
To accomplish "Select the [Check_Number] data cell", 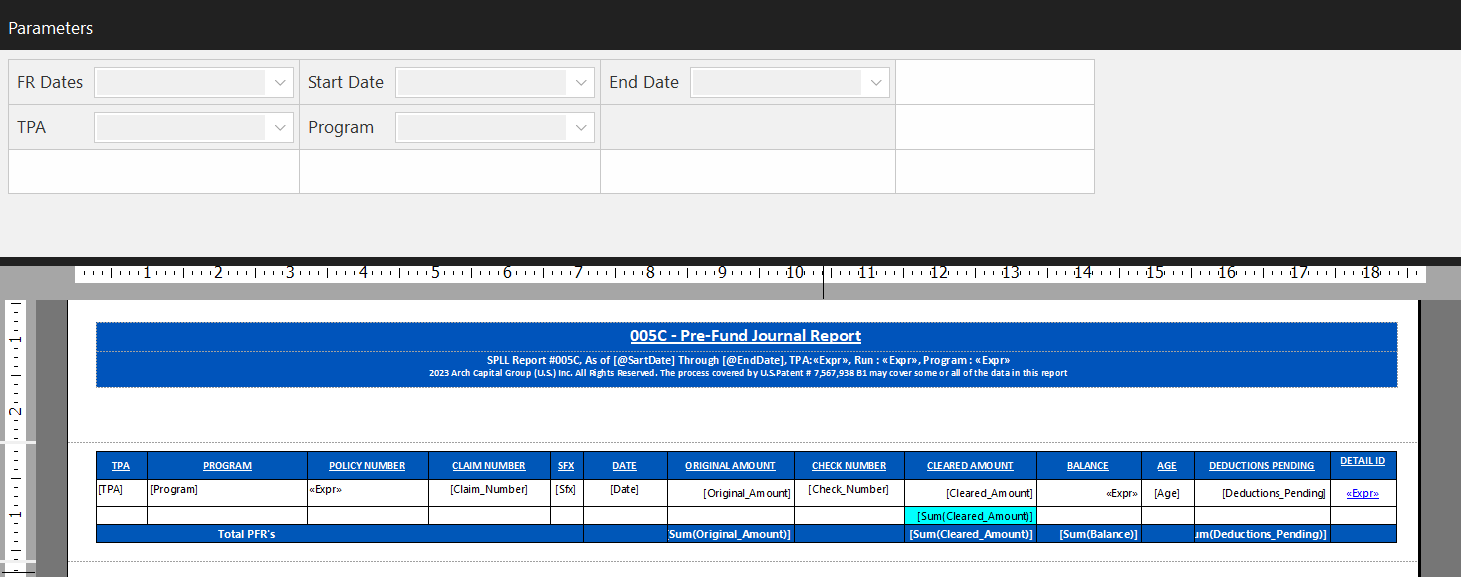I will (849, 493).
